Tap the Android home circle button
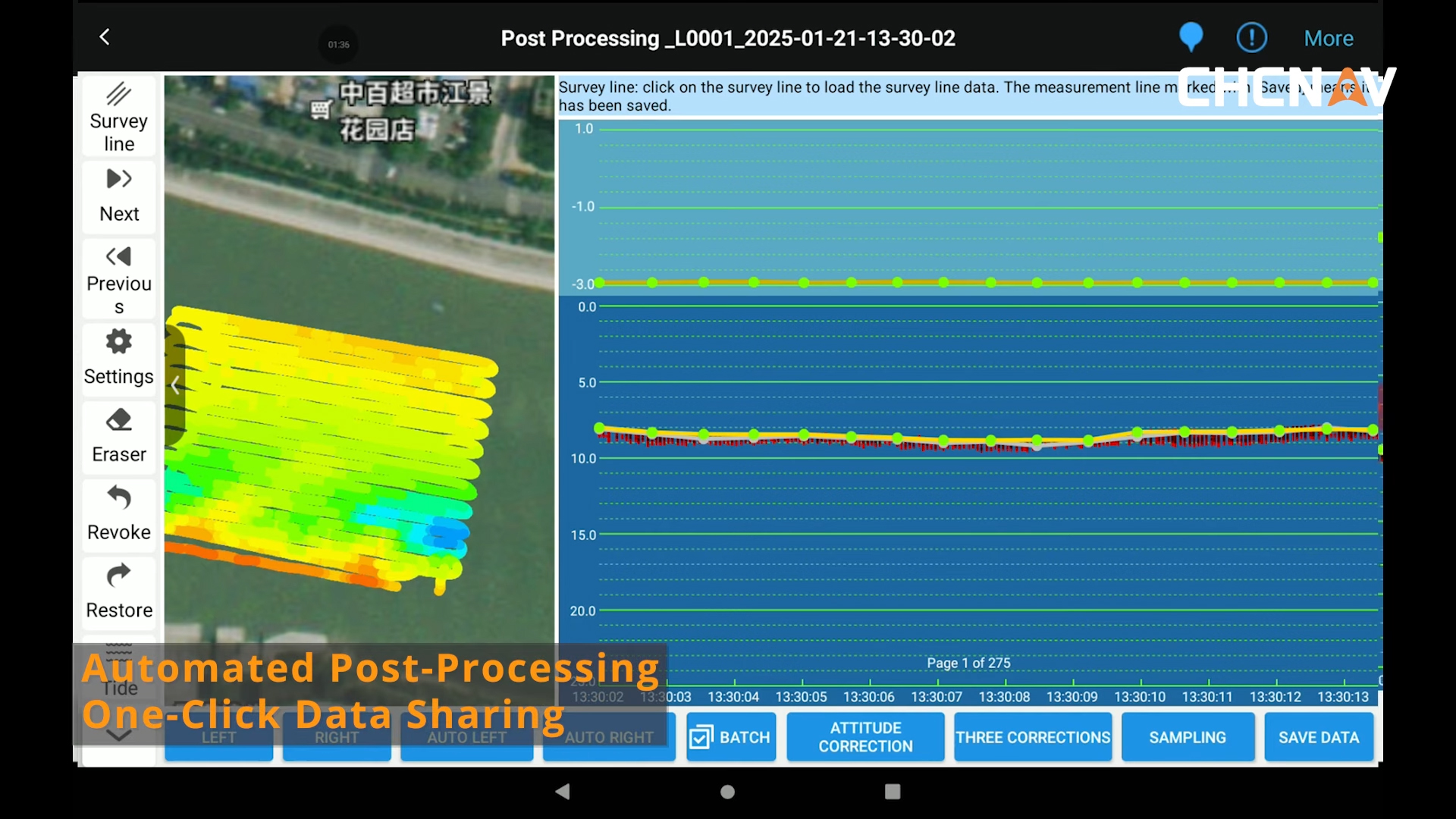This screenshot has height=819, width=1456. coord(727,792)
